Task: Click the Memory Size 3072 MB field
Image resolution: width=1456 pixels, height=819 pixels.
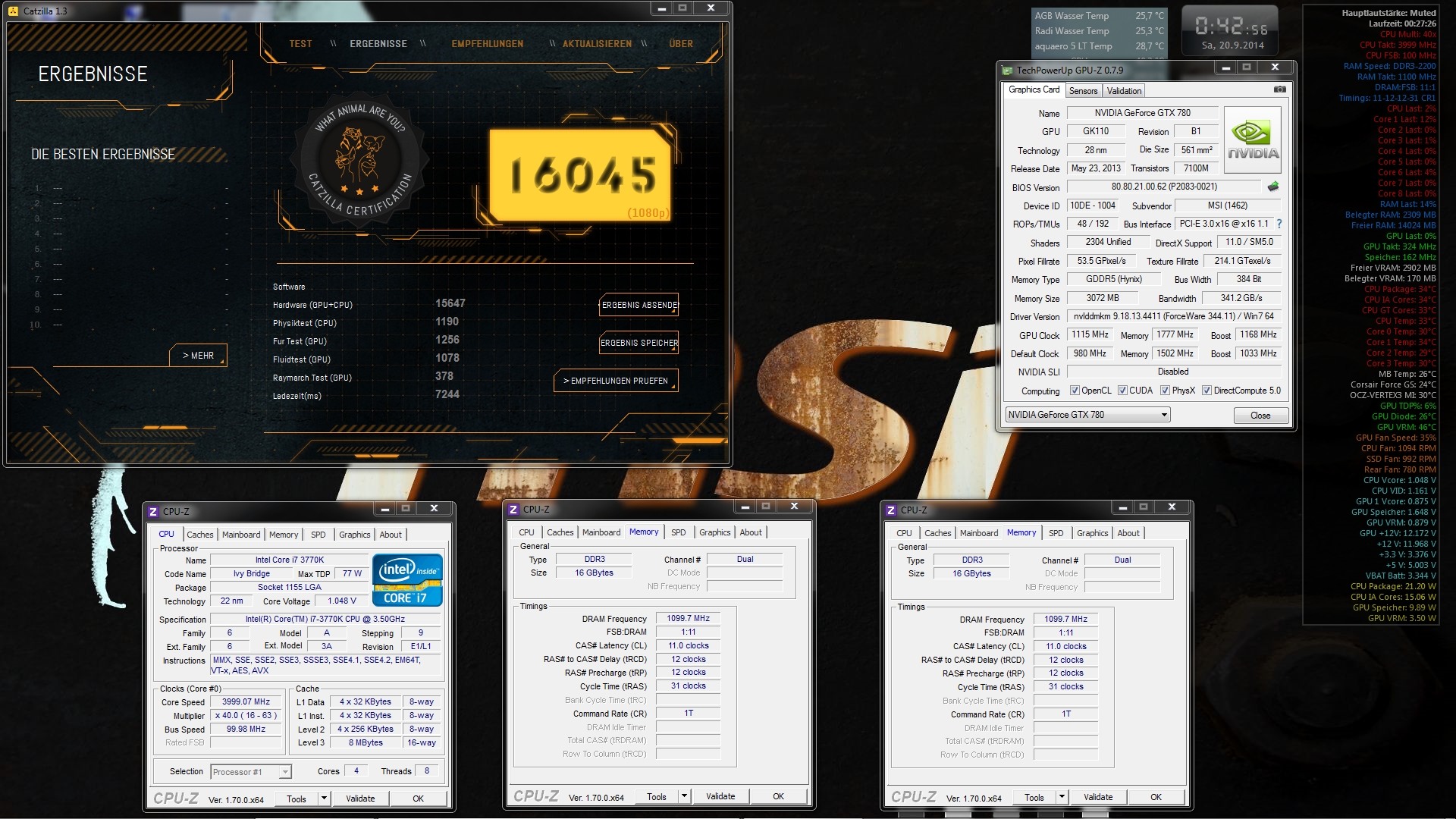Action: (x=1102, y=298)
